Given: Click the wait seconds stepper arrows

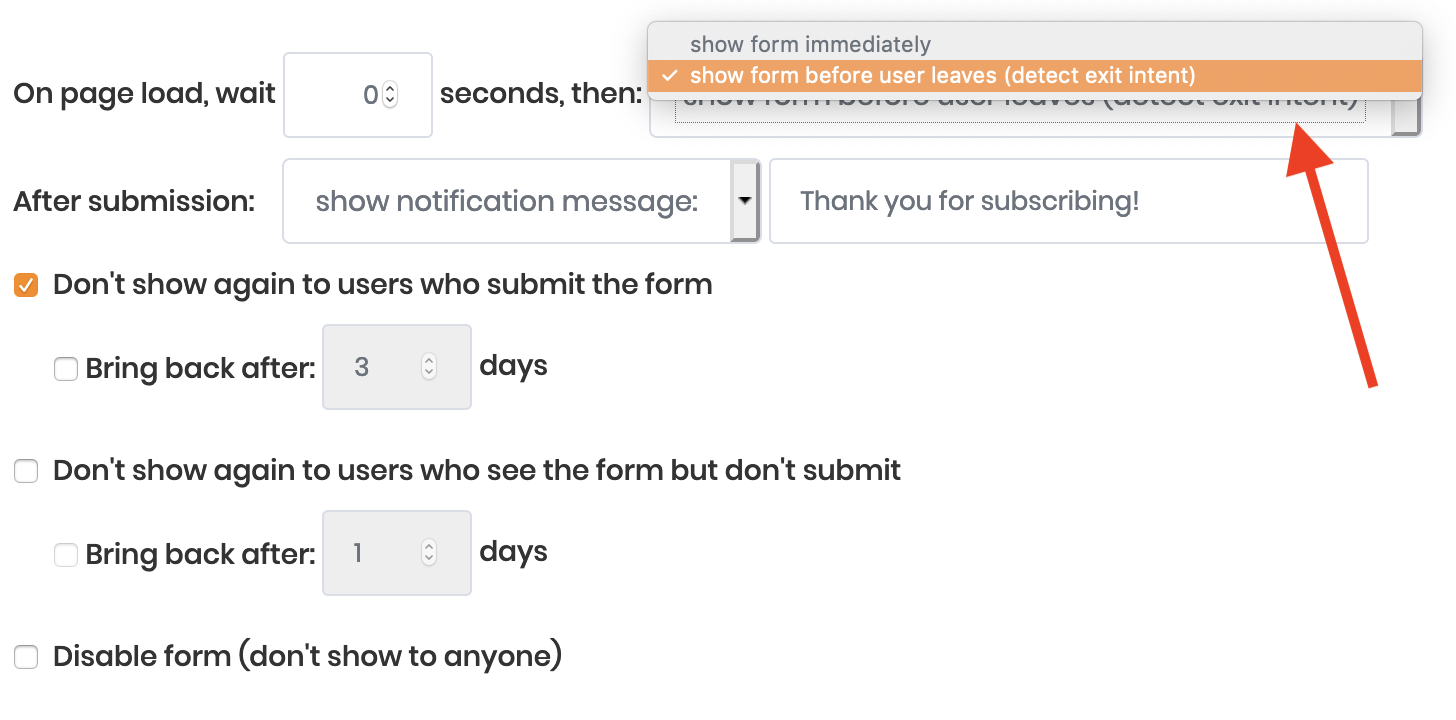Looking at the screenshot, I should click(x=390, y=95).
